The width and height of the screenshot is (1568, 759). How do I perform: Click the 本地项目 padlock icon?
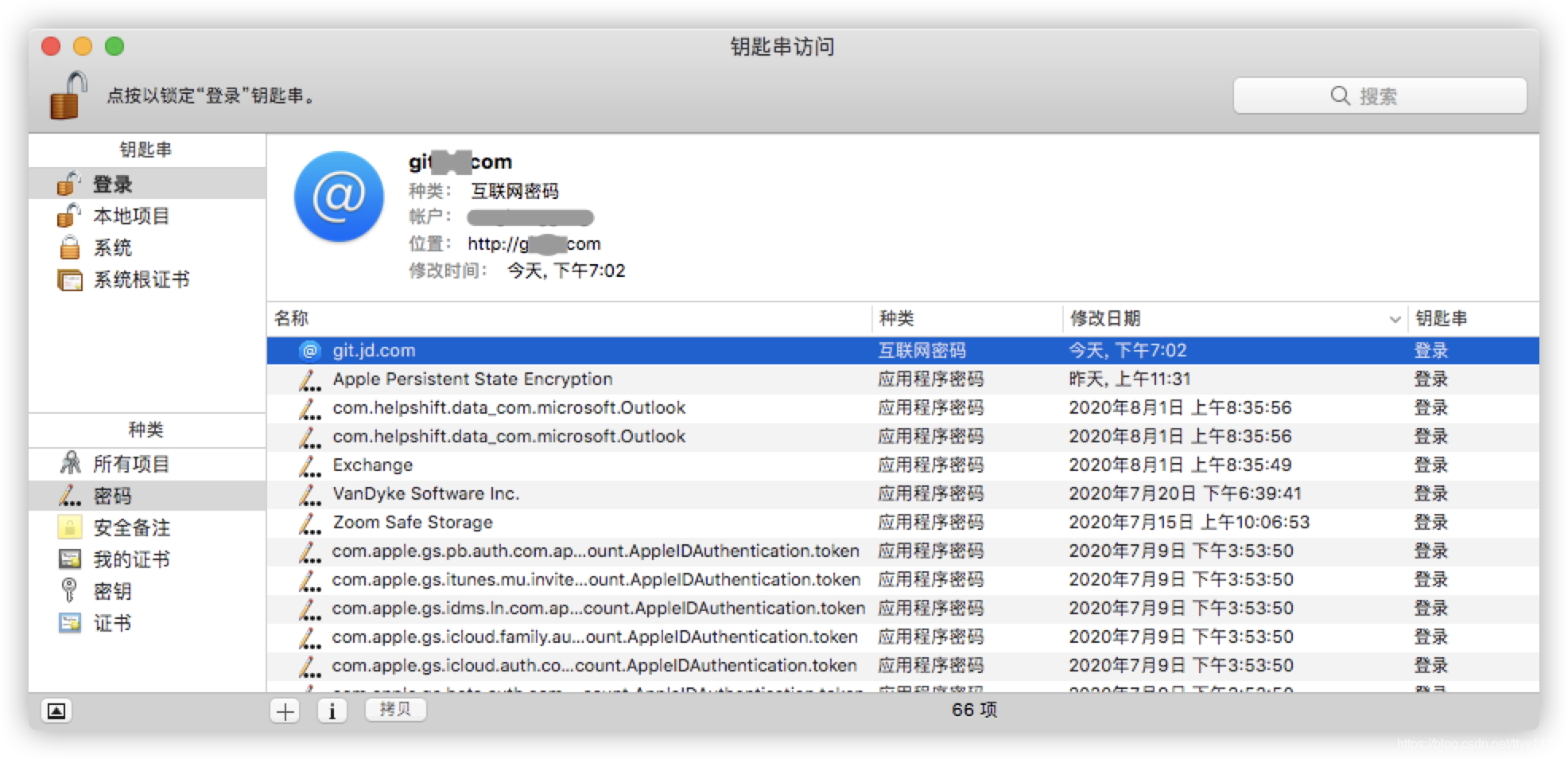click(69, 216)
